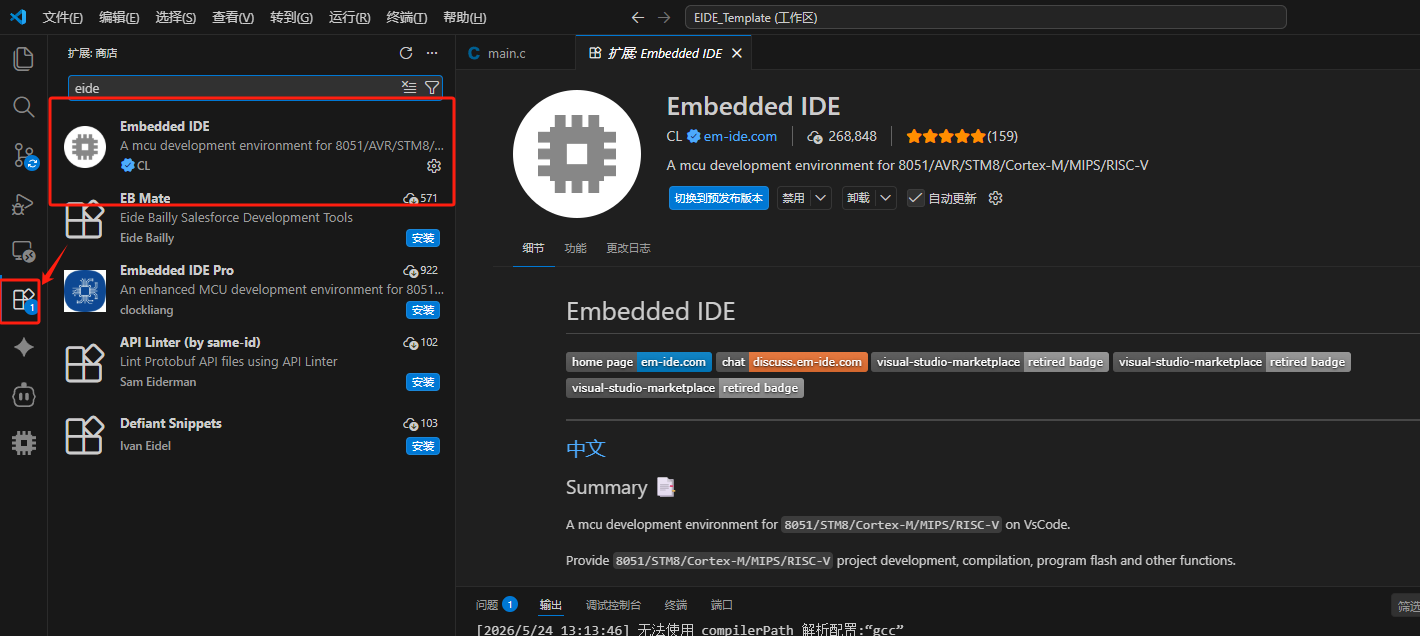The width and height of the screenshot is (1420, 636).
Task: Expand the uninstall button dropdown arrow
Action: 886,198
